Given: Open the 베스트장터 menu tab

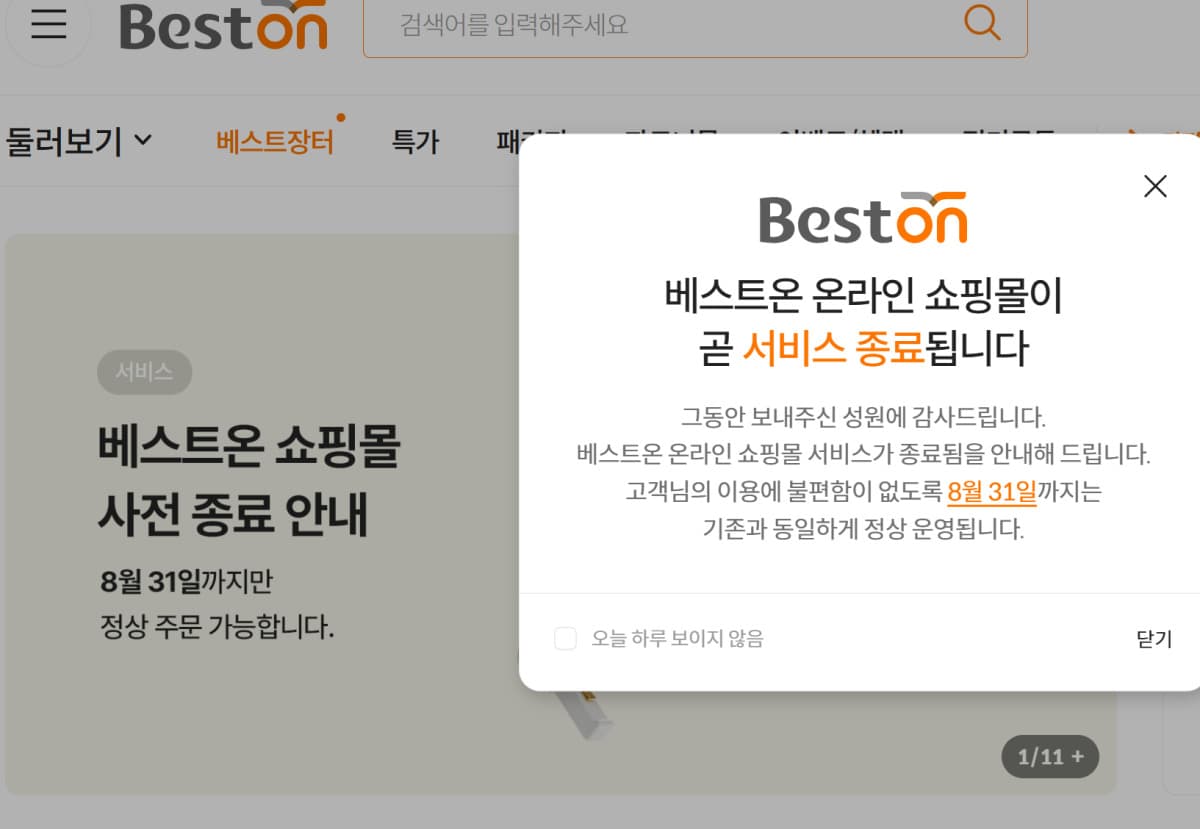Looking at the screenshot, I should [275, 141].
